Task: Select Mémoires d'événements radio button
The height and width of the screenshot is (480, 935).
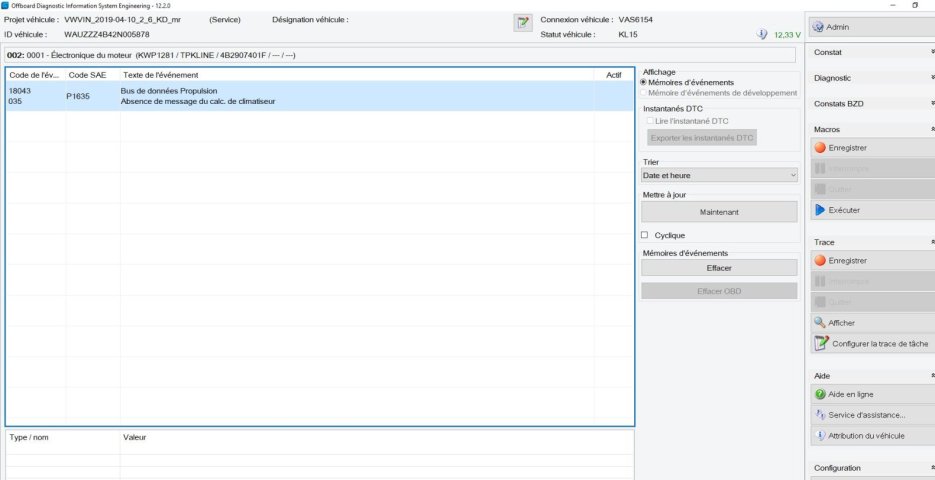Action: tap(643, 82)
